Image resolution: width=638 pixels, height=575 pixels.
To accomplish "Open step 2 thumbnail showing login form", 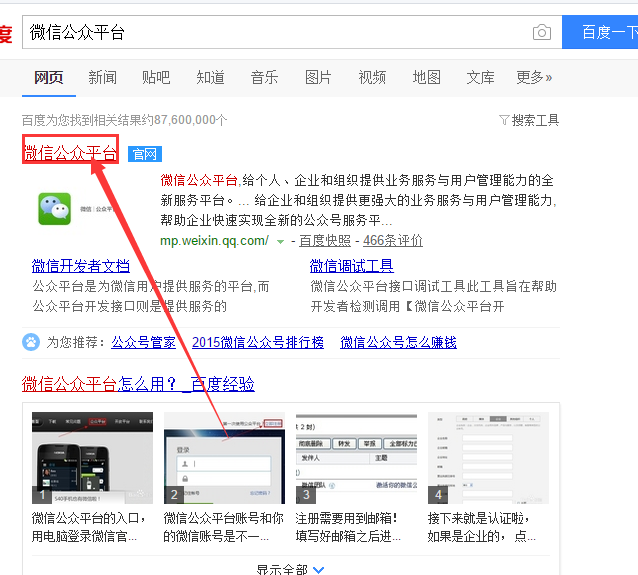I will pos(224,458).
